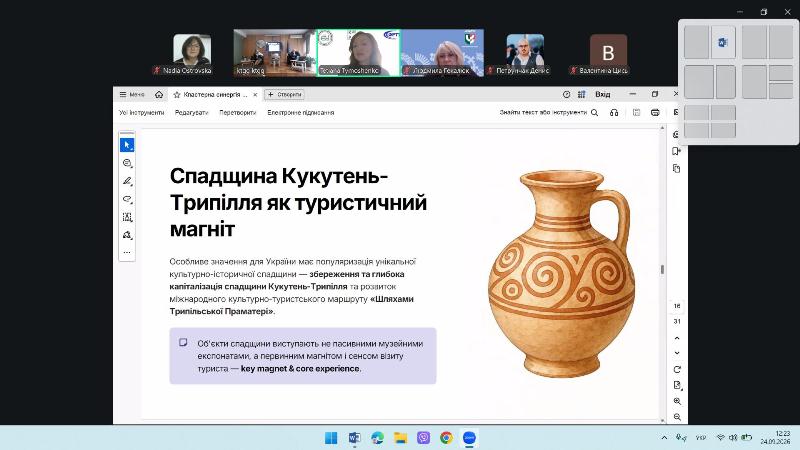The height and width of the screenshot is (450, 800).
Task: Select the arrow selection tool in Acrobat
Action: 127,145
